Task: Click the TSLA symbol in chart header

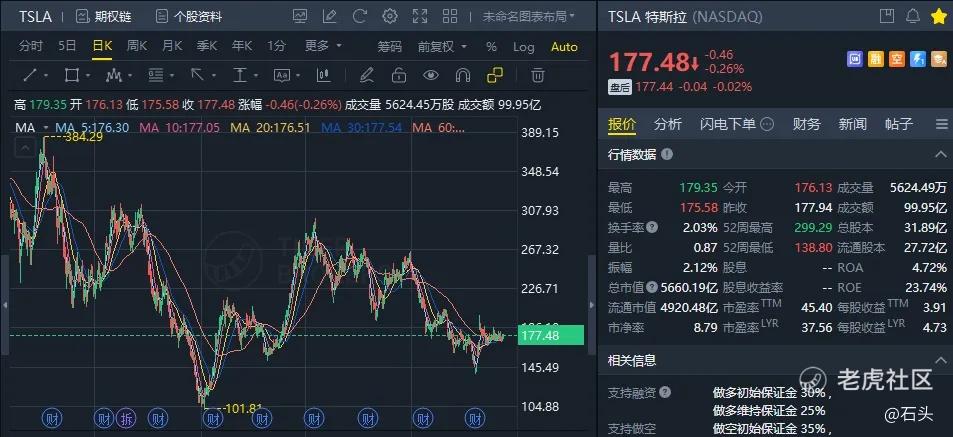Action: coord(35,17)
